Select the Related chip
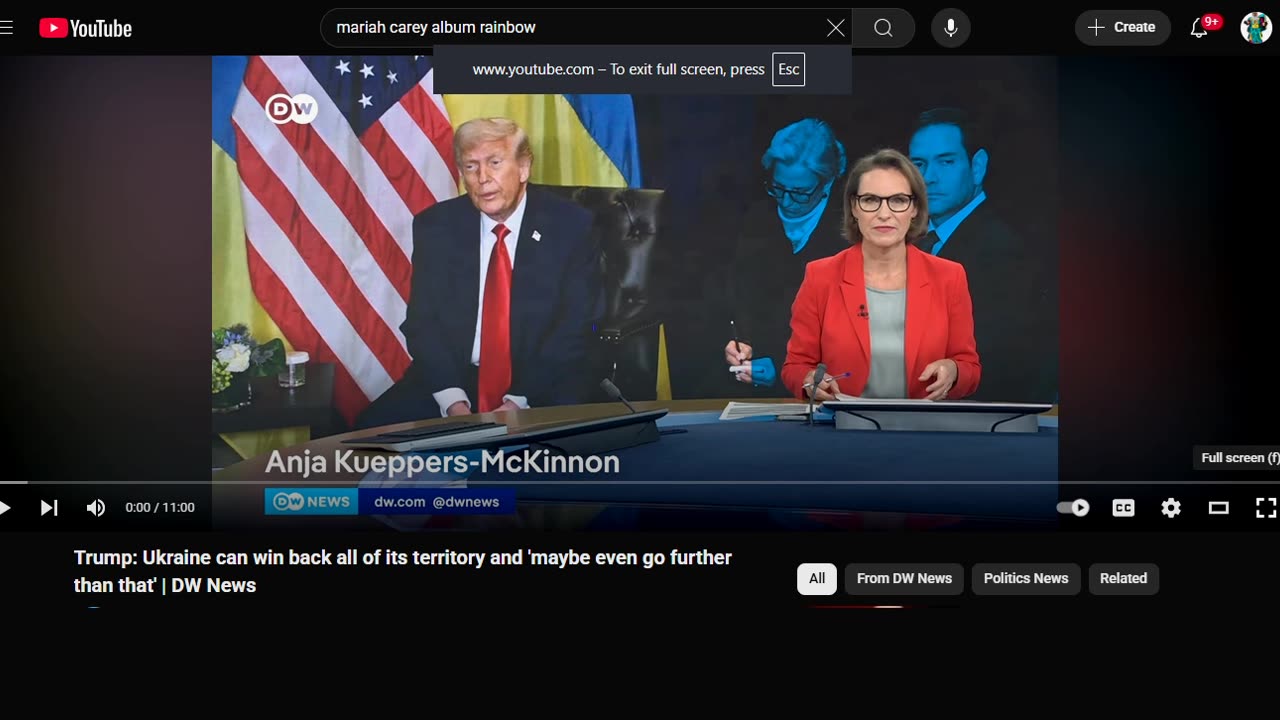The width and height of the screenshot is (1280, 720). tap(1123, 579)
